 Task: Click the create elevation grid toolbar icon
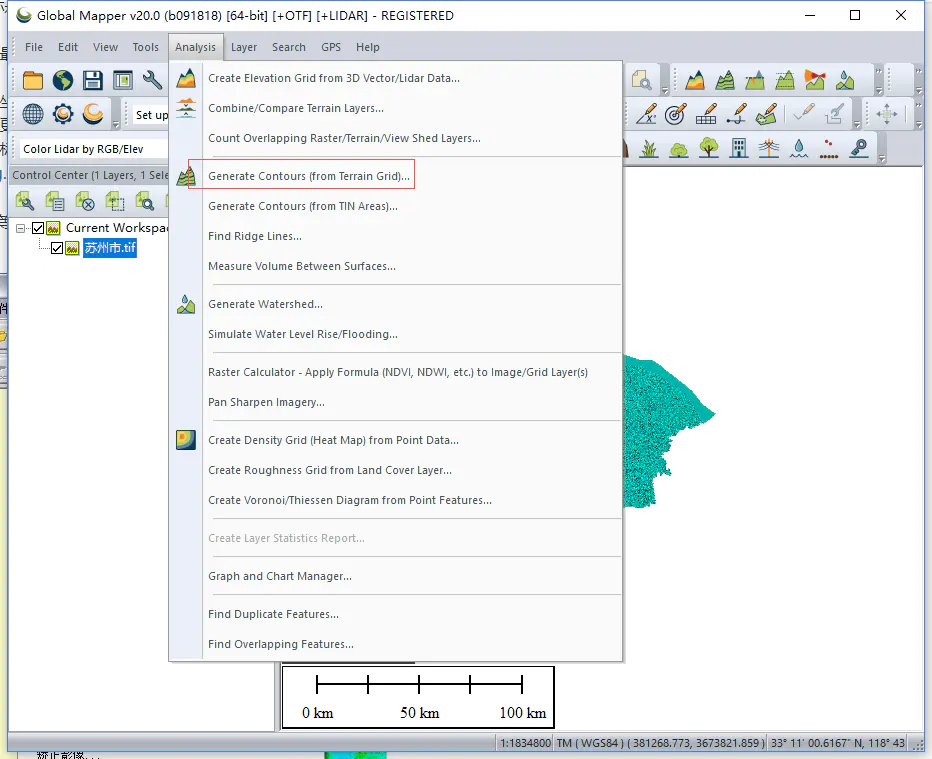click(x=695, y=80)
